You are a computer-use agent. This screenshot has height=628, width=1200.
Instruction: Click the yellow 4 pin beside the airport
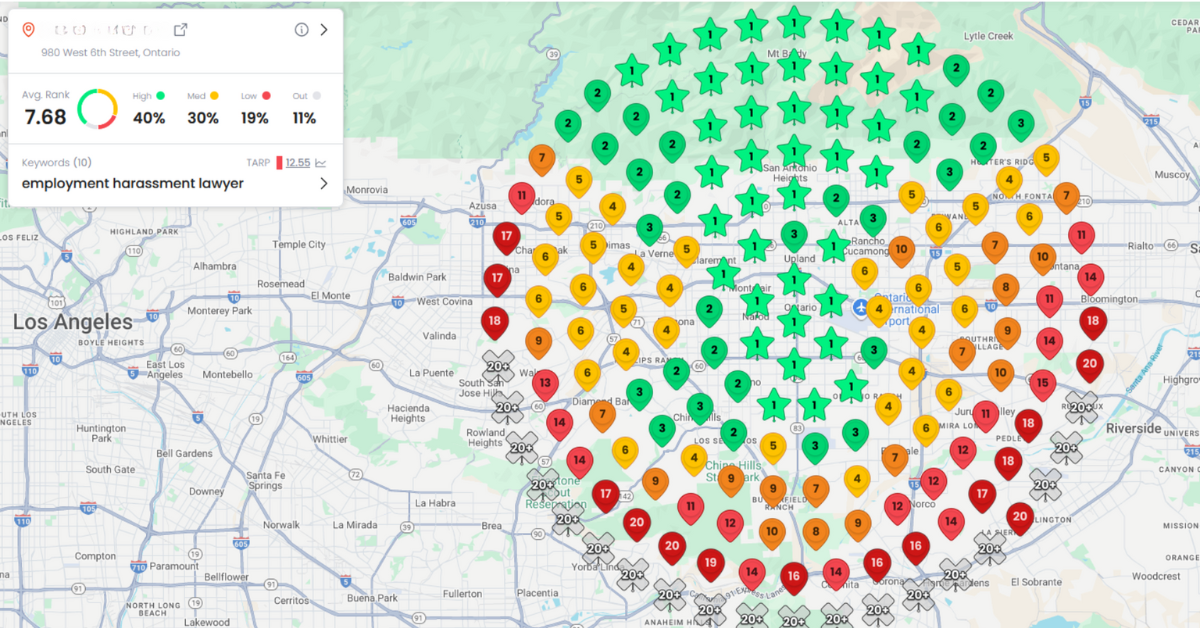coord(879,308)
